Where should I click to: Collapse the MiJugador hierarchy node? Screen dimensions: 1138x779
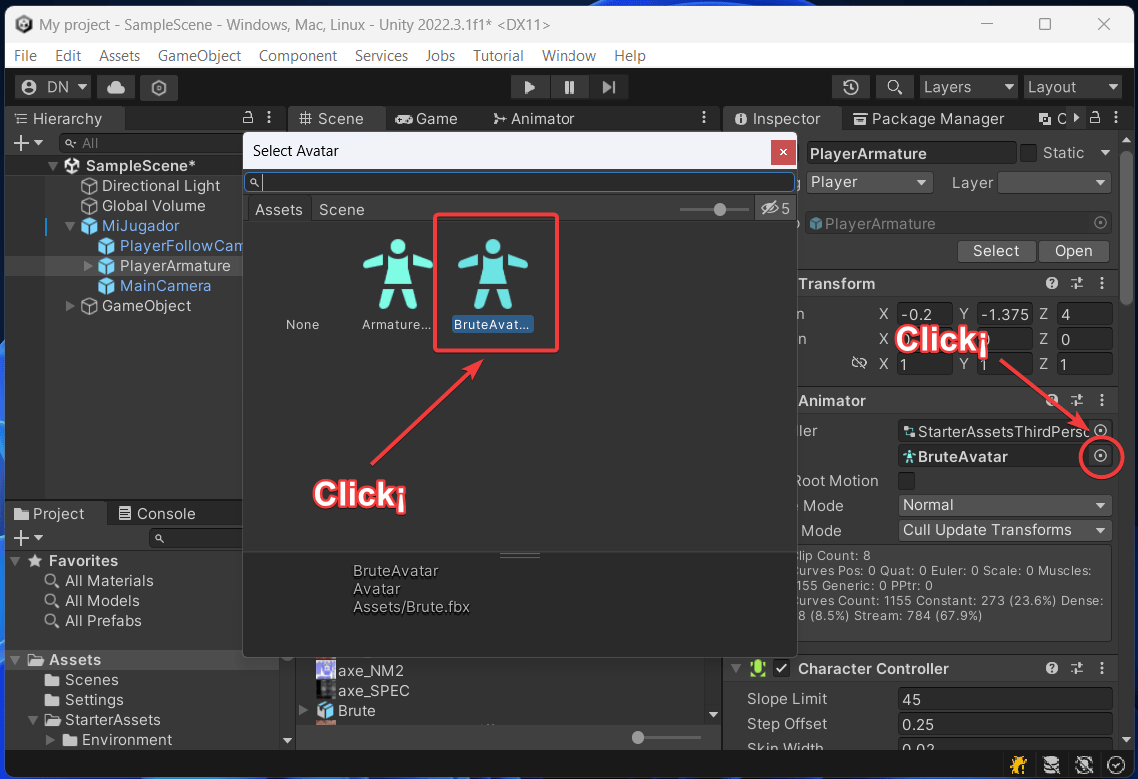pyautogui.click(x=70, y=227)
